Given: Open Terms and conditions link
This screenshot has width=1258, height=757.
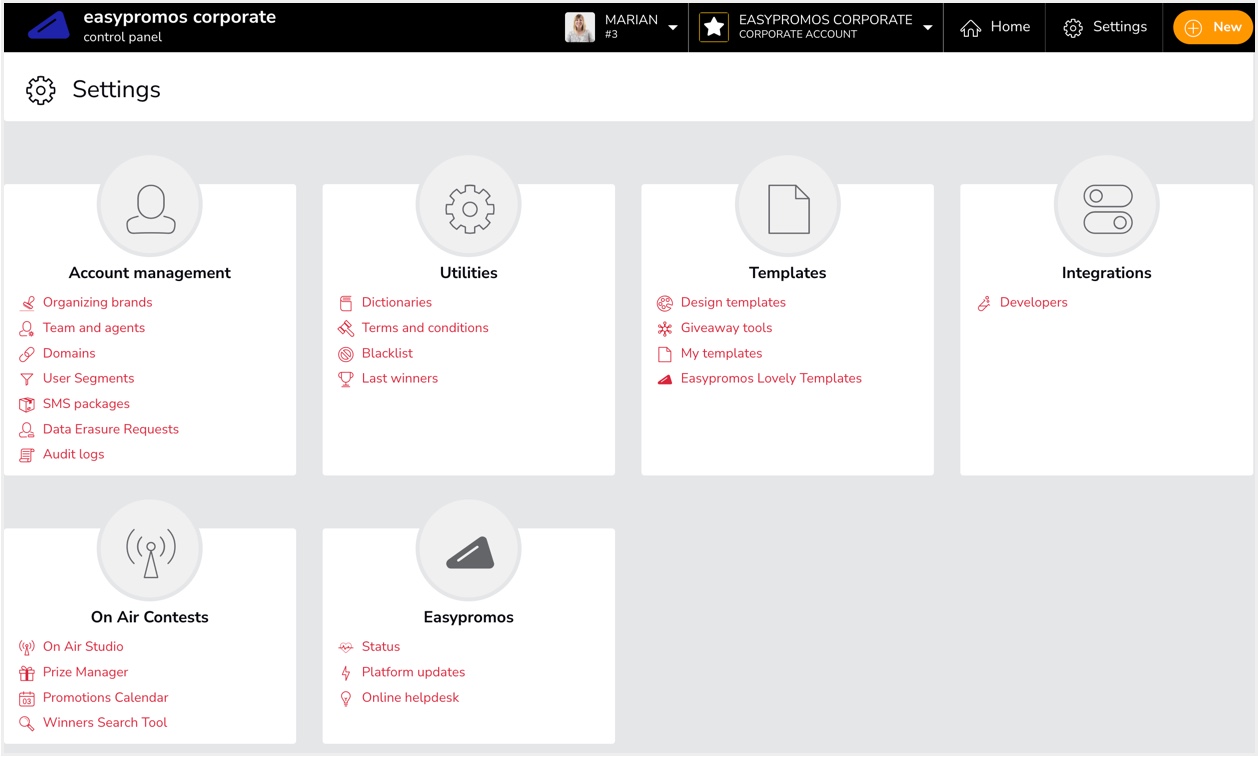Looking at the screenshot, I should point(425,328).
